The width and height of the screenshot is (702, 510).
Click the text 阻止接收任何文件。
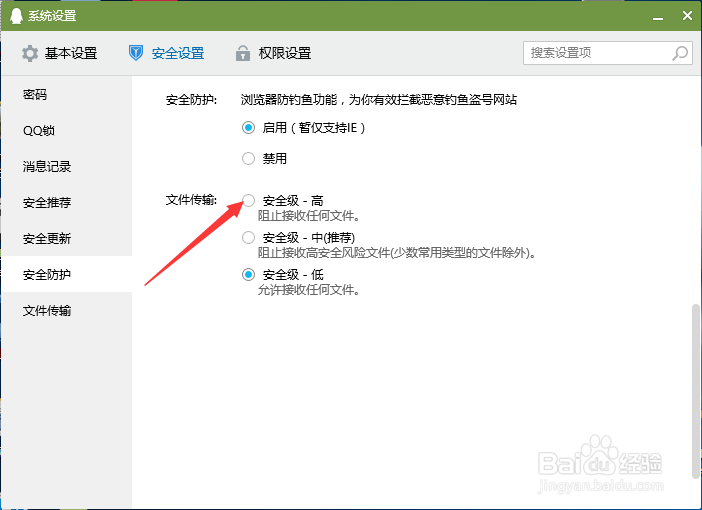pos(309,216)
